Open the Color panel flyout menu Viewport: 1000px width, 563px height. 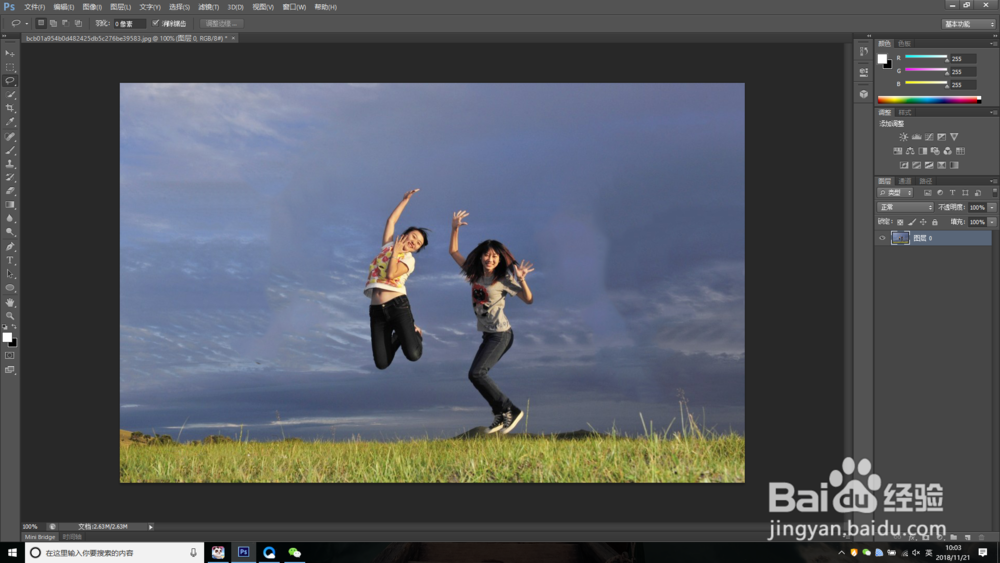(993, 43)
